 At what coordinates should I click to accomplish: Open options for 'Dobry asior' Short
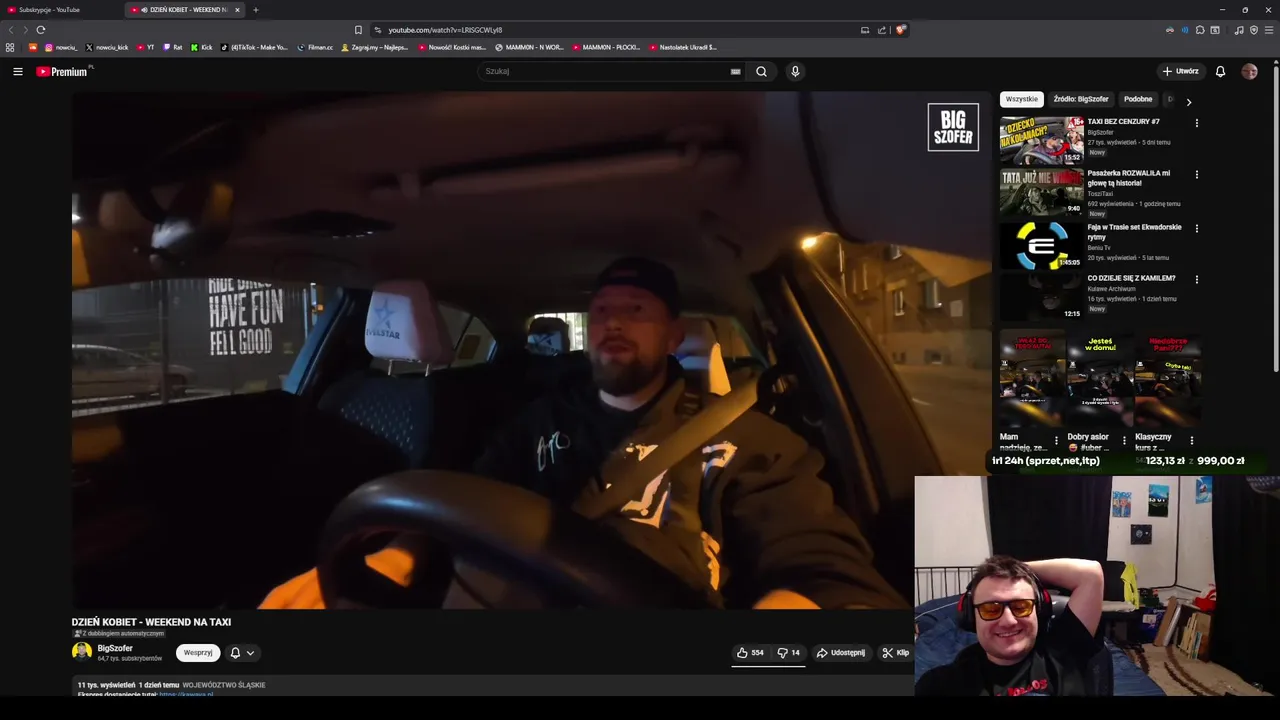point(1124,440)
